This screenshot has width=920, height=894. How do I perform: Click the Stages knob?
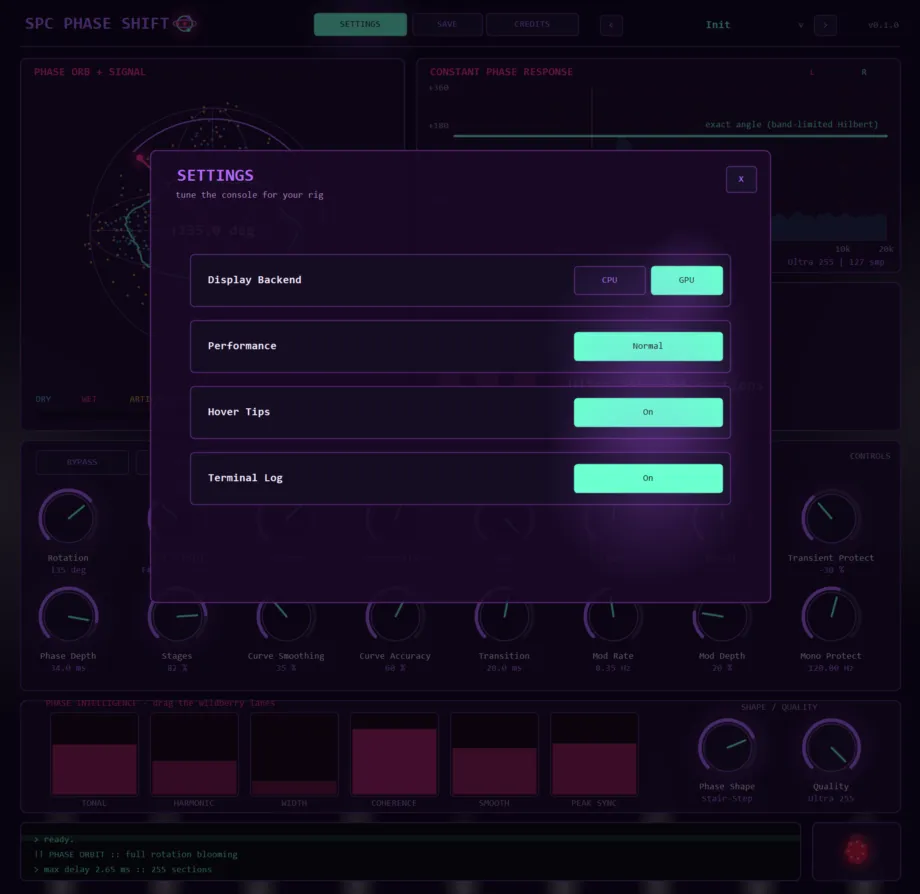click(177, 616)
